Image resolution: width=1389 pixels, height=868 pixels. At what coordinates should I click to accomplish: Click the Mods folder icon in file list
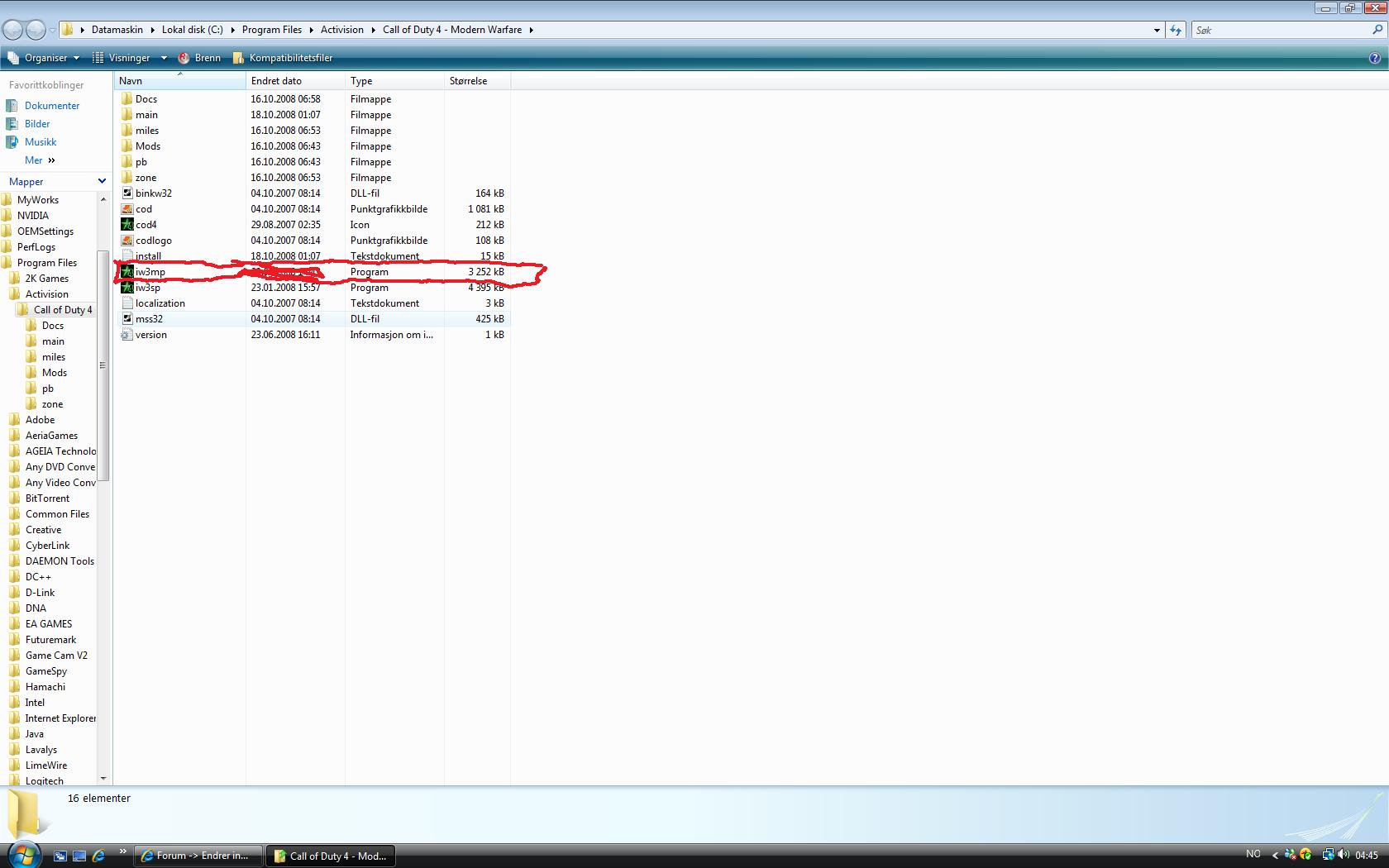(127, 146)
